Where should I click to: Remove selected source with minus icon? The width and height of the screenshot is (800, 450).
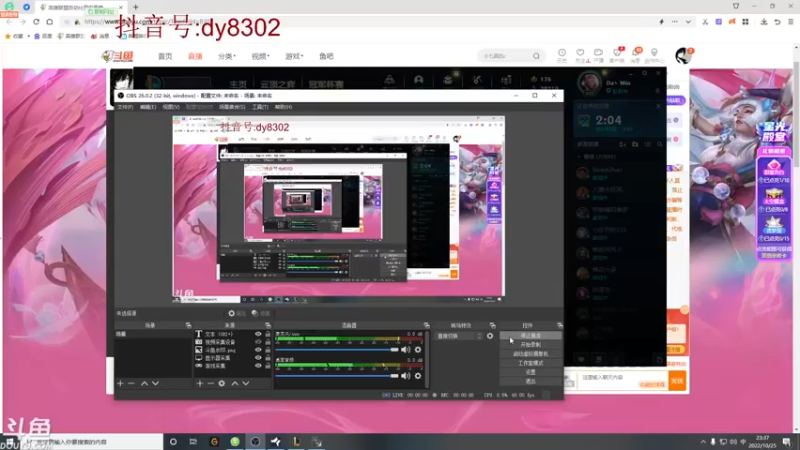pyautogui.click(x=211, y=383)
